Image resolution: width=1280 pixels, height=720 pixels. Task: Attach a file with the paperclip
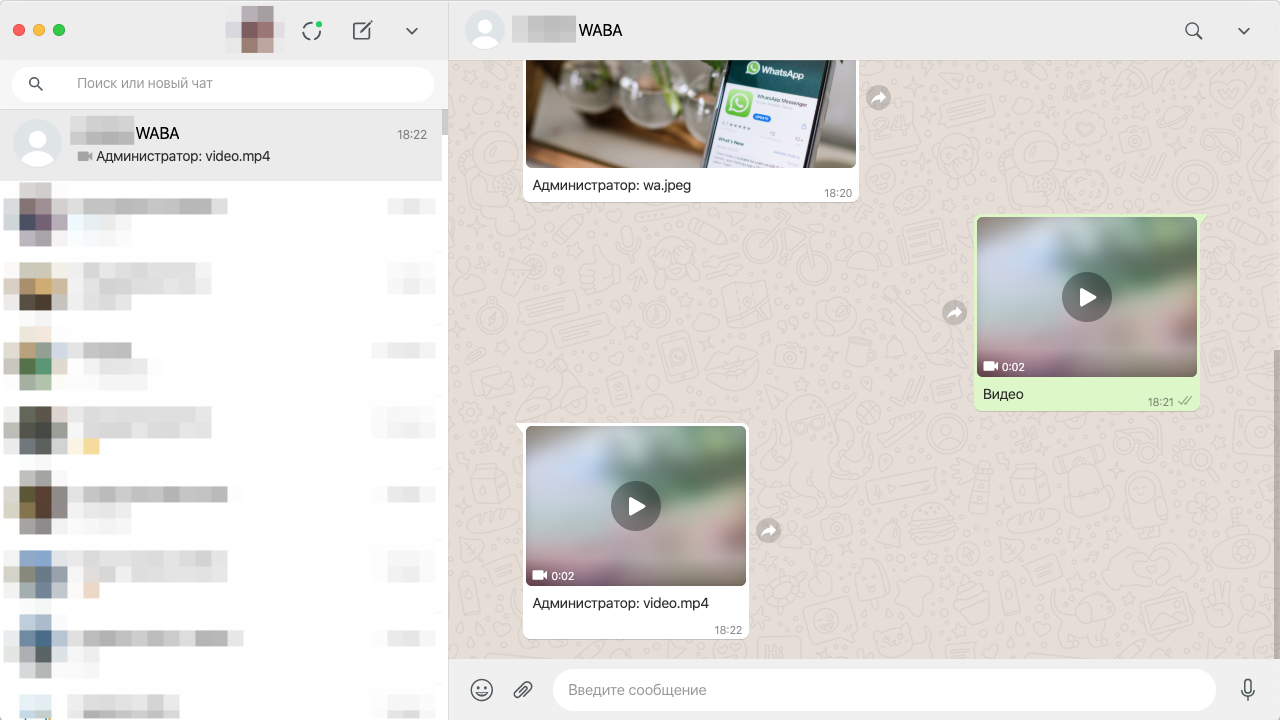pos(523,690)
